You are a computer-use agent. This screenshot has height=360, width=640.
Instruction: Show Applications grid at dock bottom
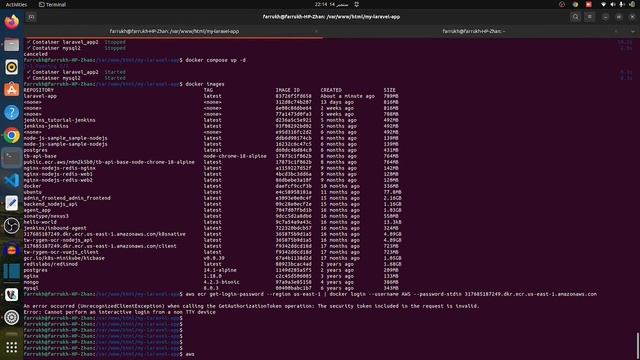(x=11, y=347)
